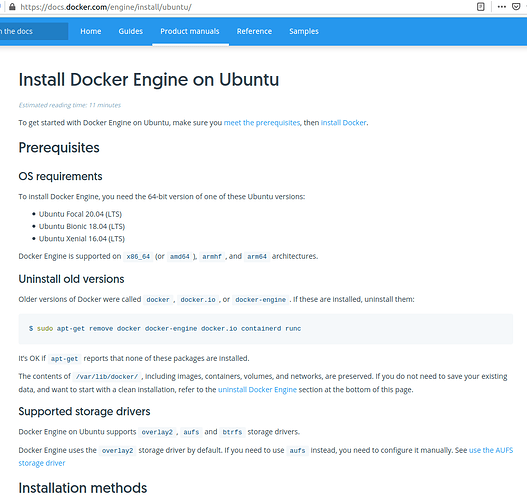Click 'Ubuntu Bionic 18.04 (LTS)' list item
Image resolution: width=527 pixels, height=499 pixels.
[82, 226]
